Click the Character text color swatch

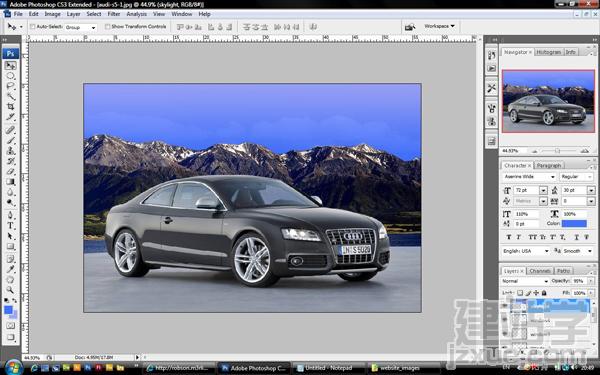coord(574,223)
